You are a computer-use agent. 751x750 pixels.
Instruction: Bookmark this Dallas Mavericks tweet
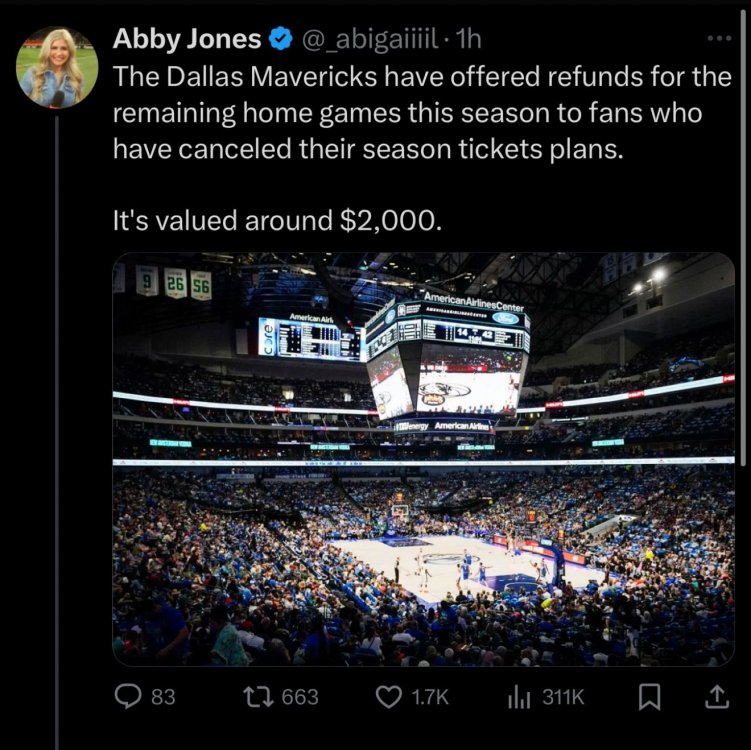pos(651,698)
